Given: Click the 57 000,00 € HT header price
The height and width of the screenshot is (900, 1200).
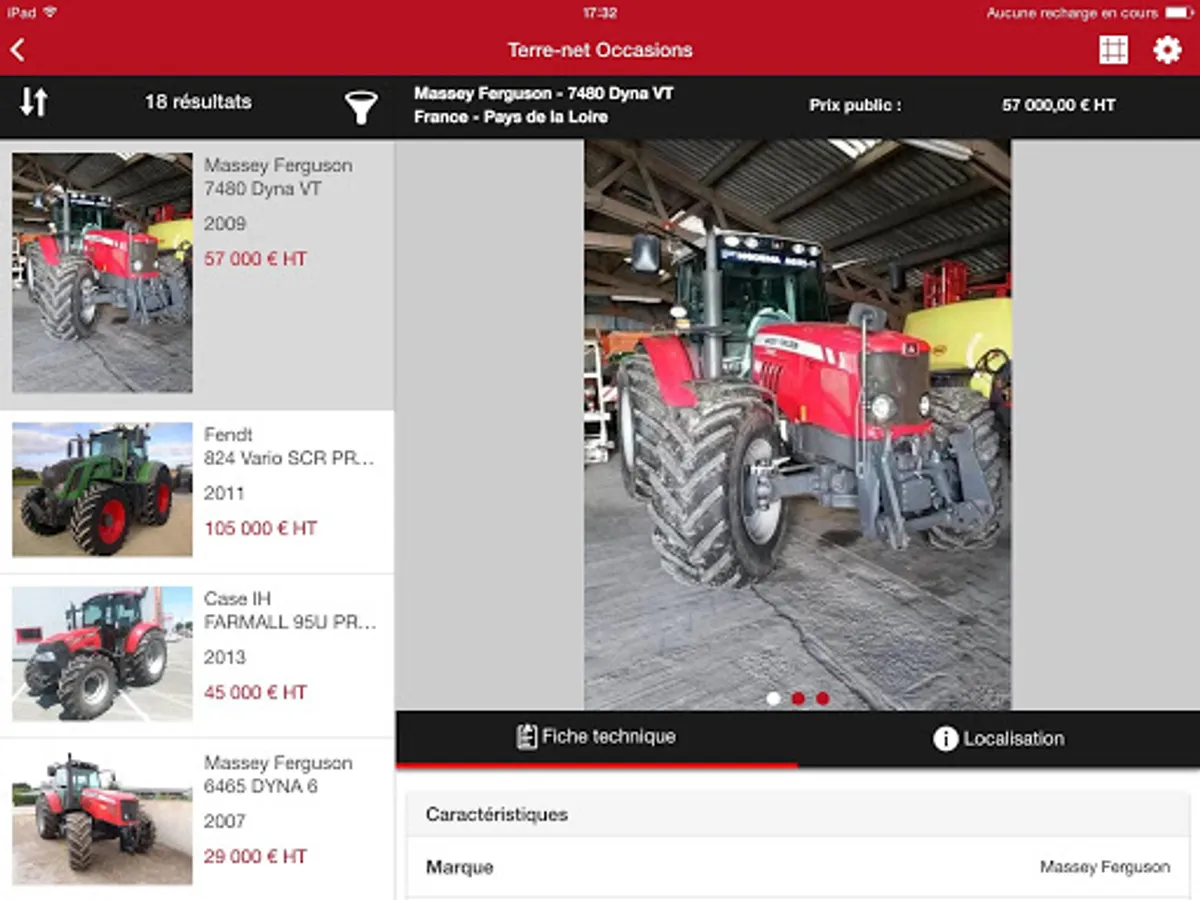Looking at the screenshot, I should (x=1058, y=105).
